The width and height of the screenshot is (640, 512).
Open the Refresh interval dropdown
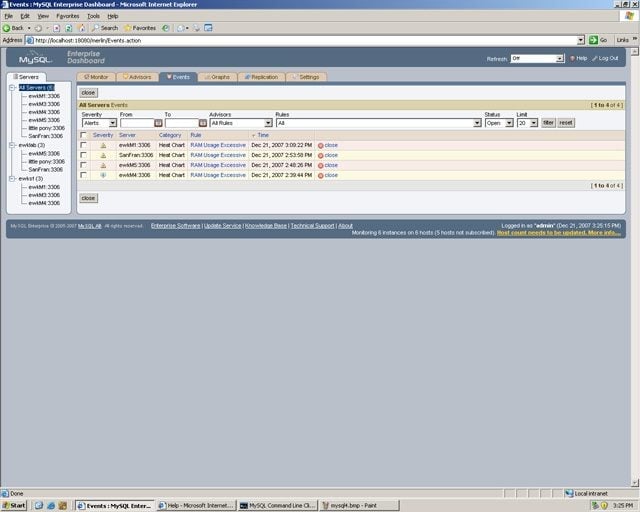click(x=537, y=58)
